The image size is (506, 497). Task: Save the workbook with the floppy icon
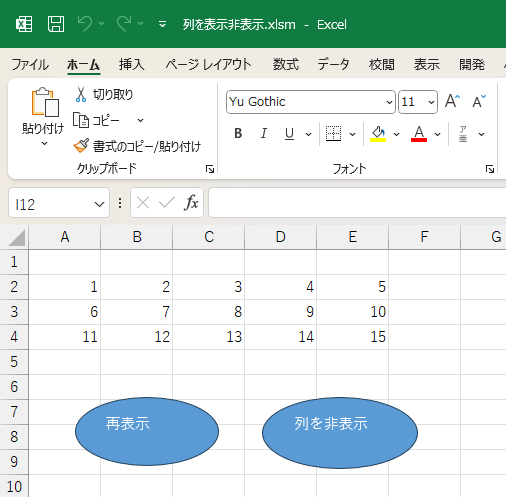click(x=56, y=24)
